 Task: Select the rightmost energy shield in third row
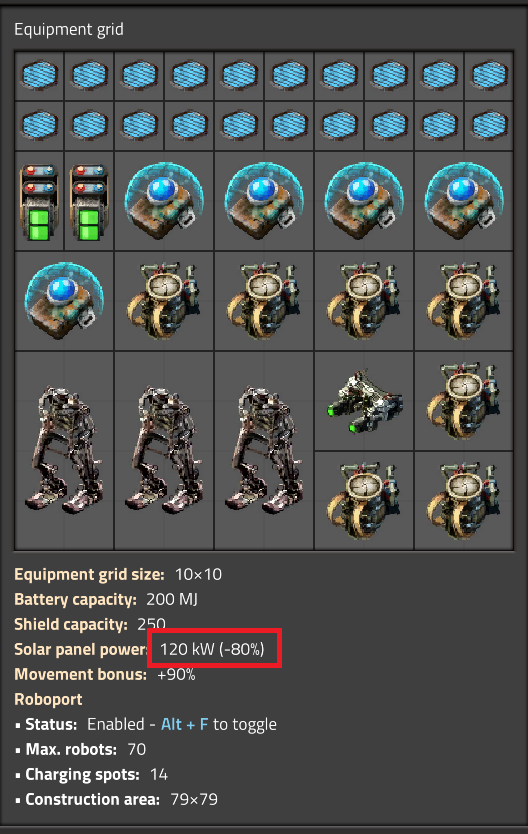point(464,201)
